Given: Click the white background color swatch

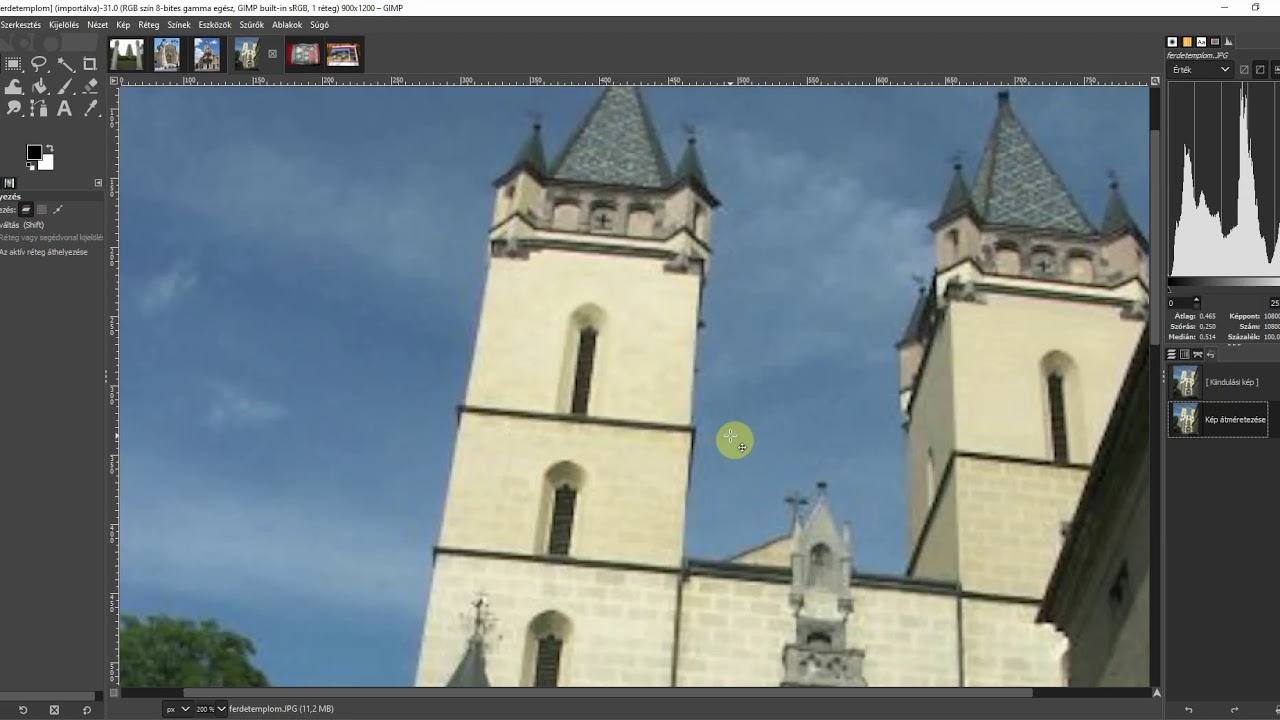Looking at the screenshot, I should pos(48,163).
